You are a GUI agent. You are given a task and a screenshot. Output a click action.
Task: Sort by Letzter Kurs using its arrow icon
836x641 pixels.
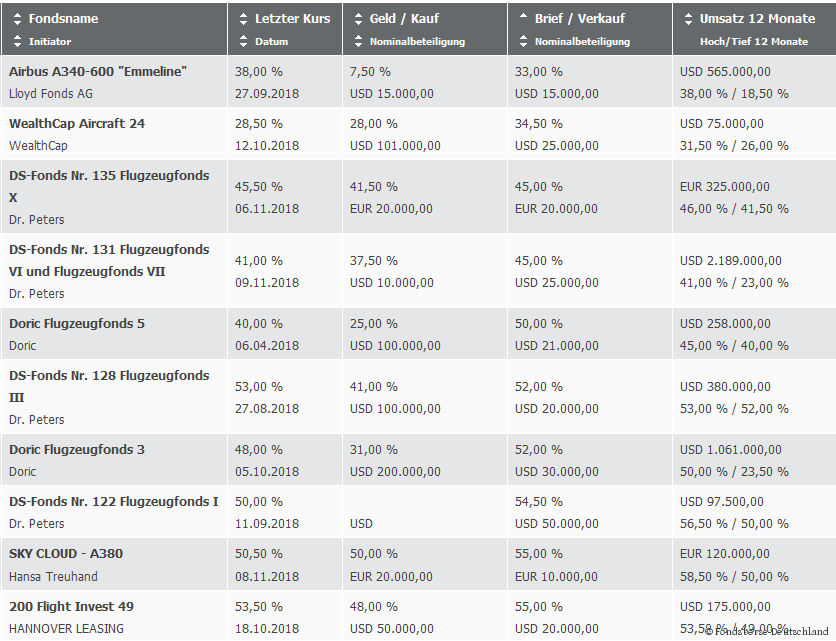click(244, 19)
